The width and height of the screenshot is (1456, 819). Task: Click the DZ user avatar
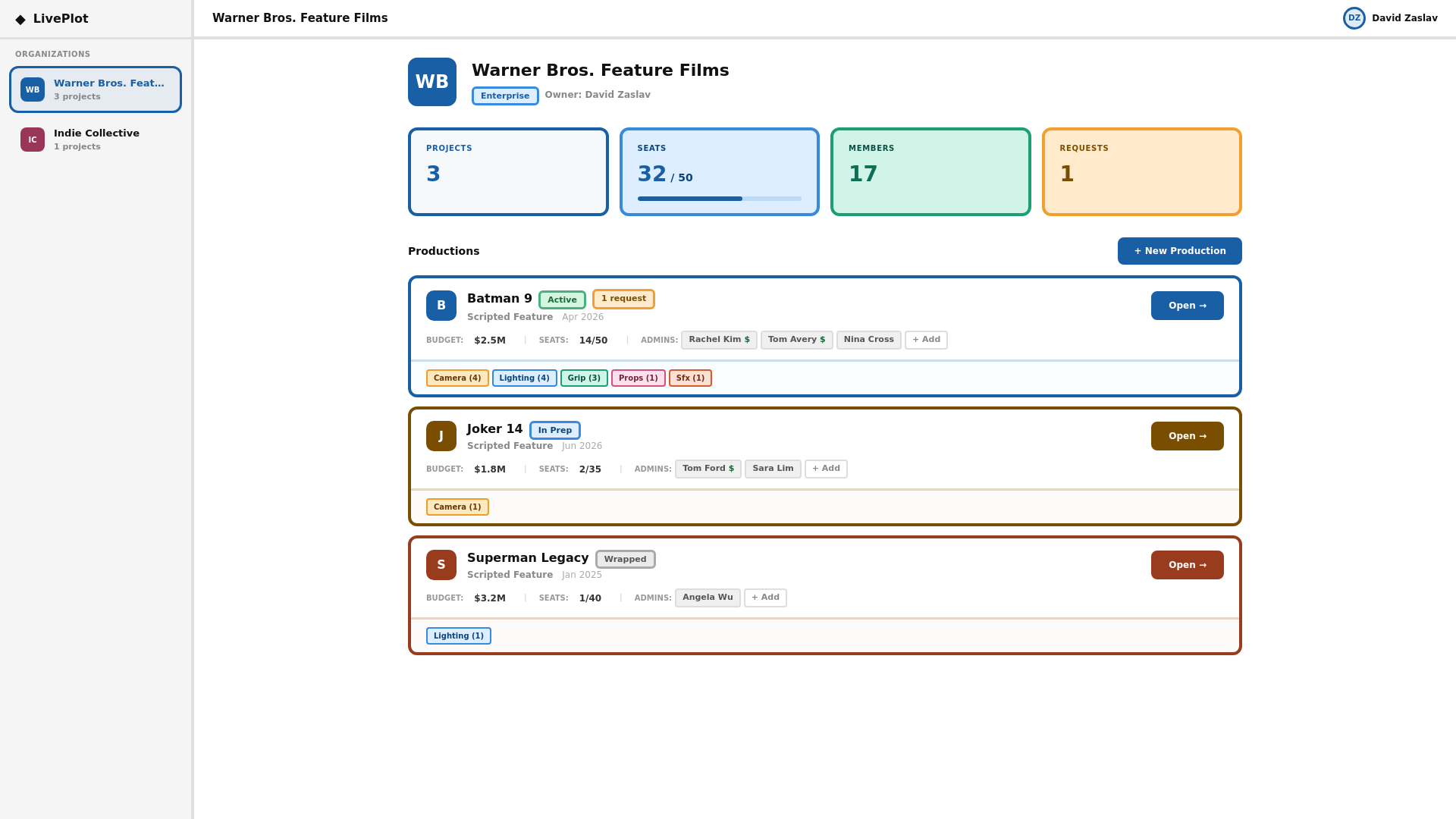pyautogui.click(x=1354, y=18)
